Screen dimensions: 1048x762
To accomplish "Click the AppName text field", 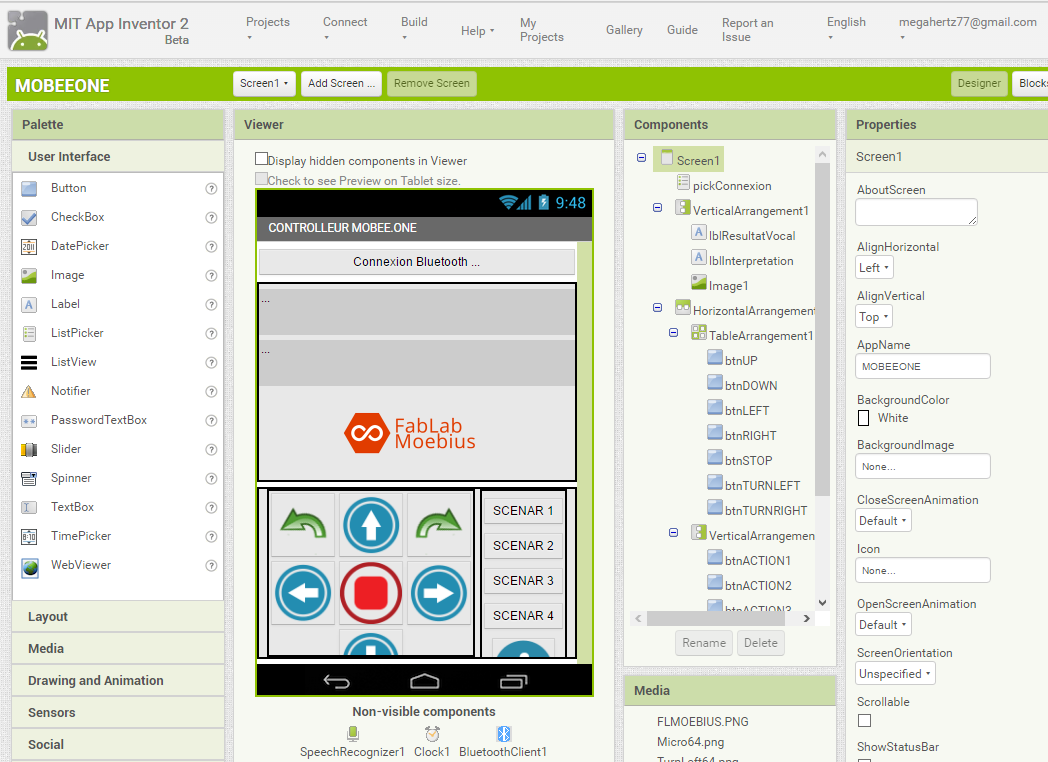I will [922, 366].
